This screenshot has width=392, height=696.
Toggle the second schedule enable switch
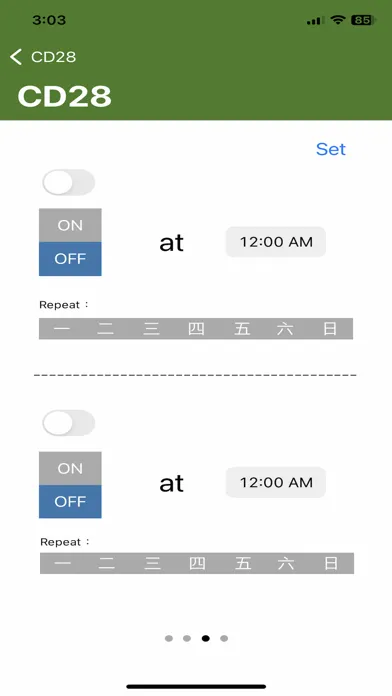tap(69, 423)
